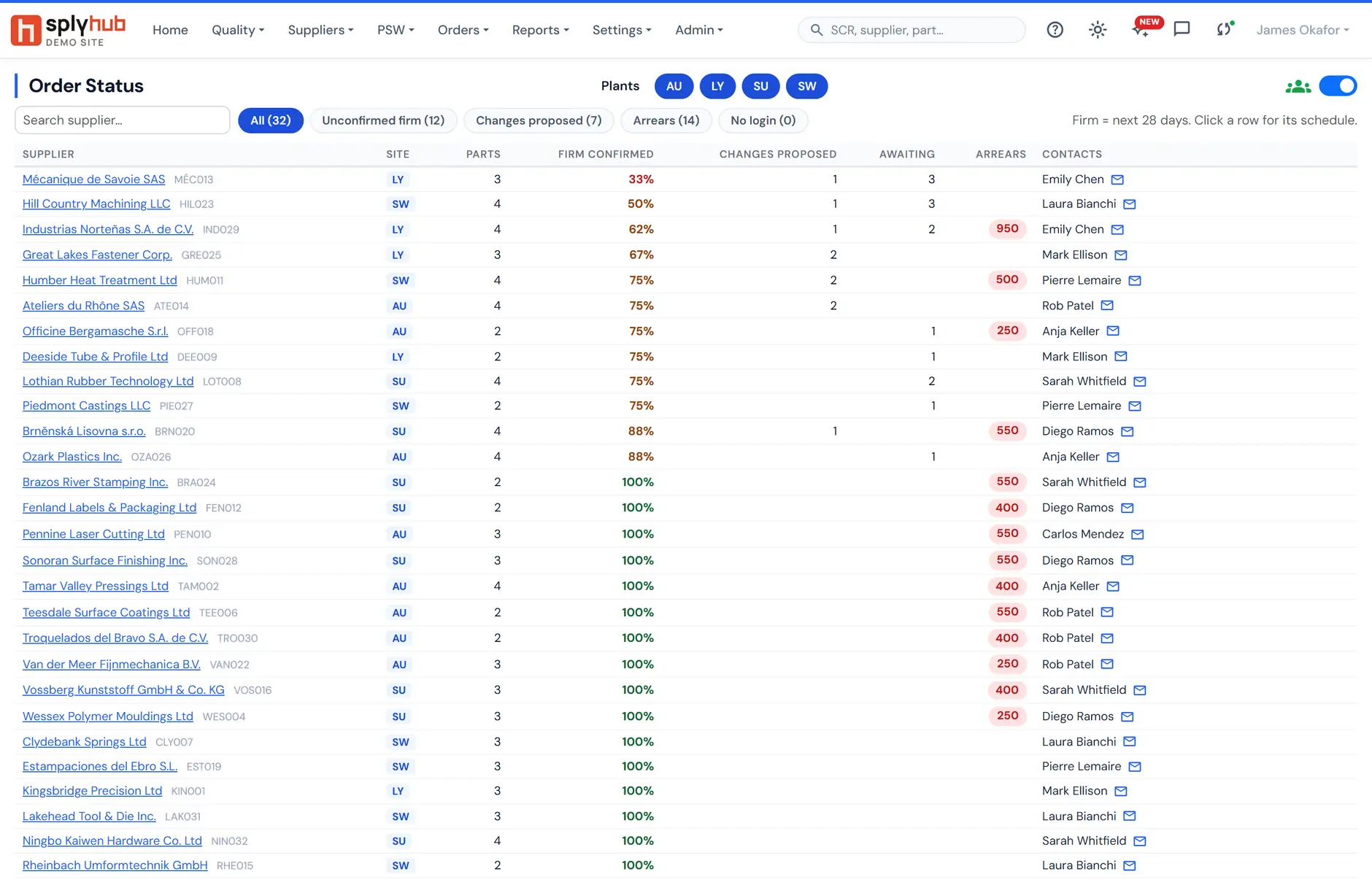
Task: Click the Search supplier field
Action: pyautogui.click(x=123, y=120)
